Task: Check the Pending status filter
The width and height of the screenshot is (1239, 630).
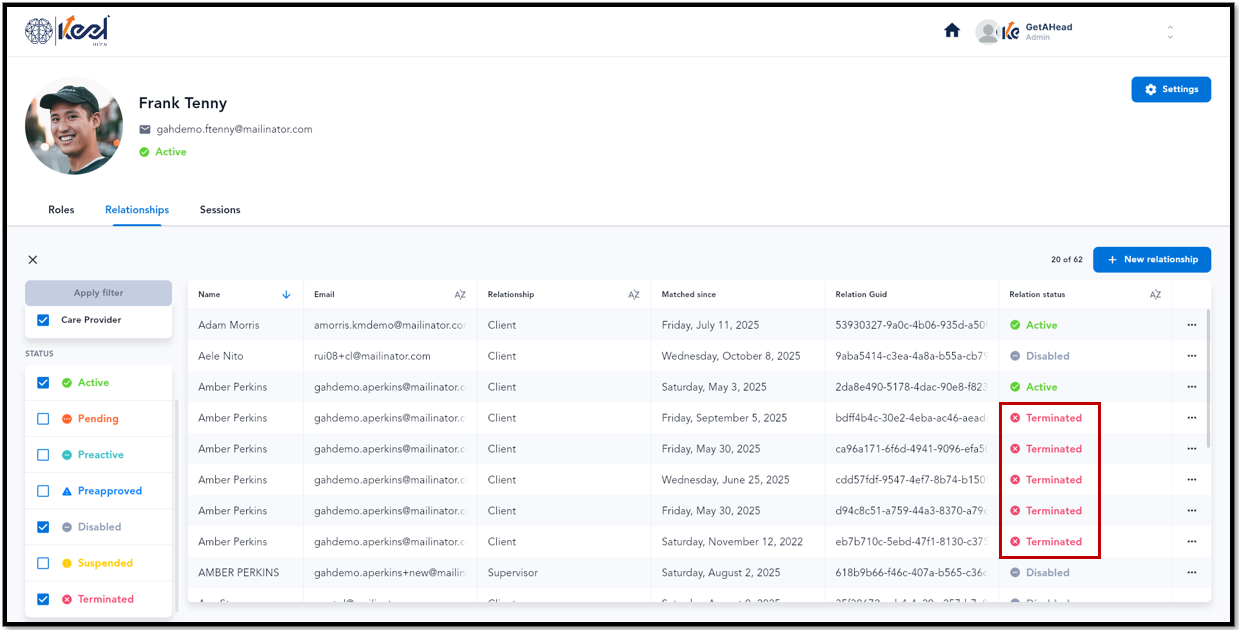Action: tap(43, 419)
